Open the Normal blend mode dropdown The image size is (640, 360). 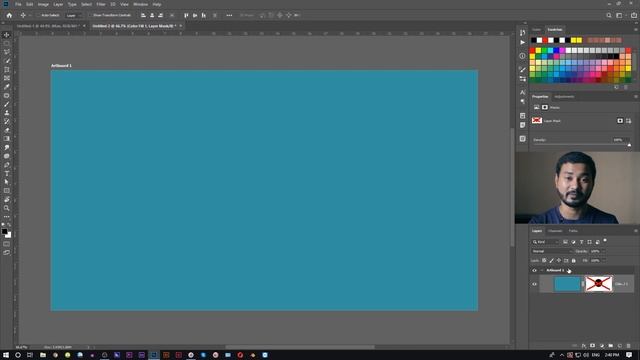552,251
